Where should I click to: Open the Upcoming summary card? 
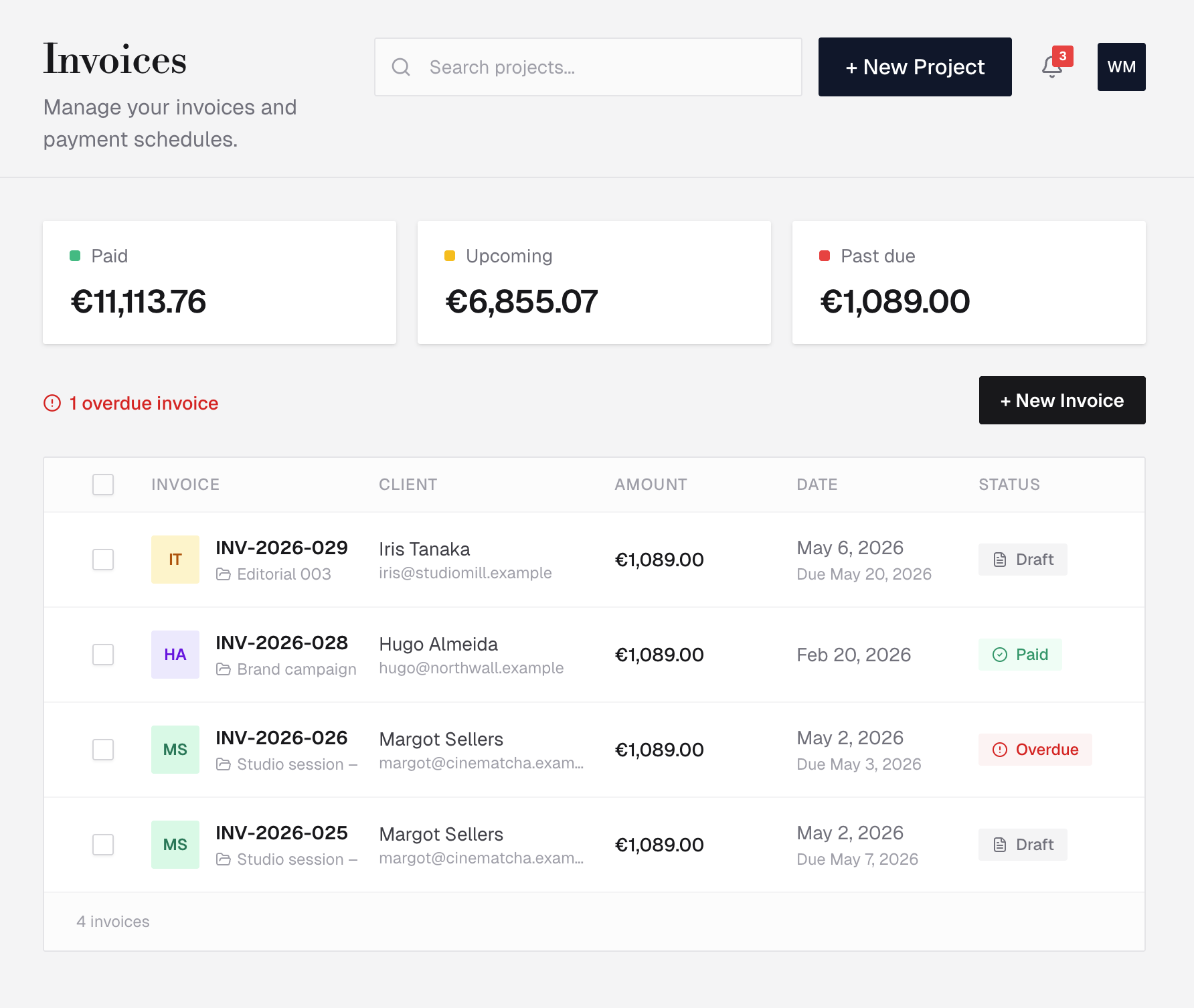[594, 282]
